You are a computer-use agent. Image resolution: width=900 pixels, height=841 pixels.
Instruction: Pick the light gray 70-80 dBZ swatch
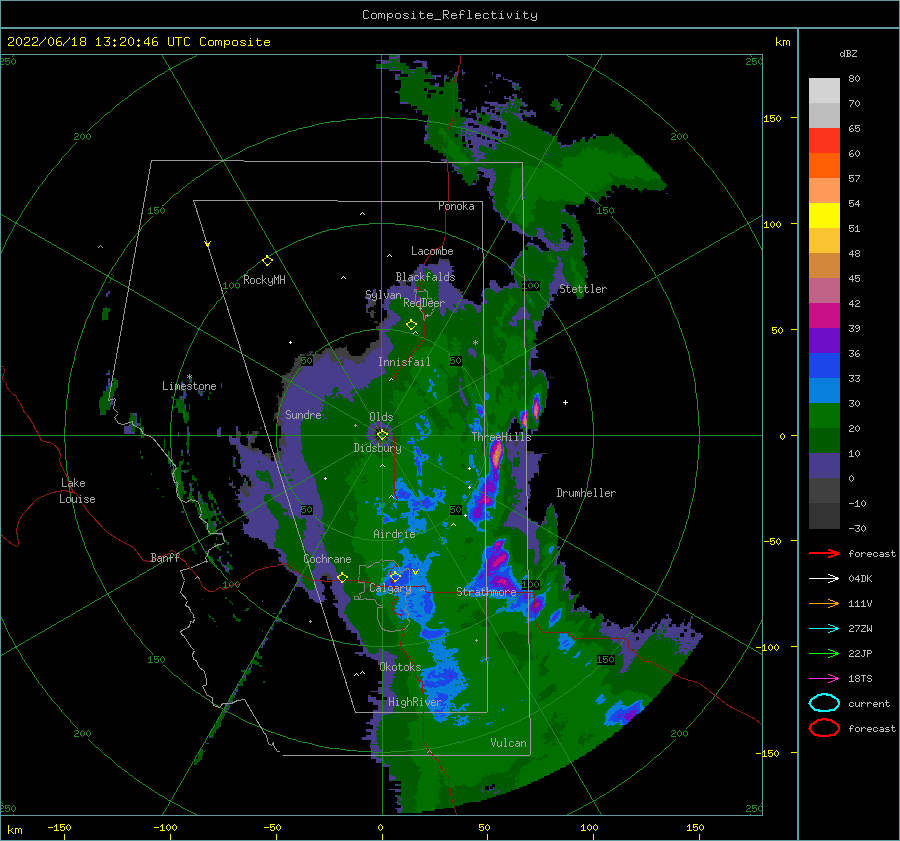point(824,91)
